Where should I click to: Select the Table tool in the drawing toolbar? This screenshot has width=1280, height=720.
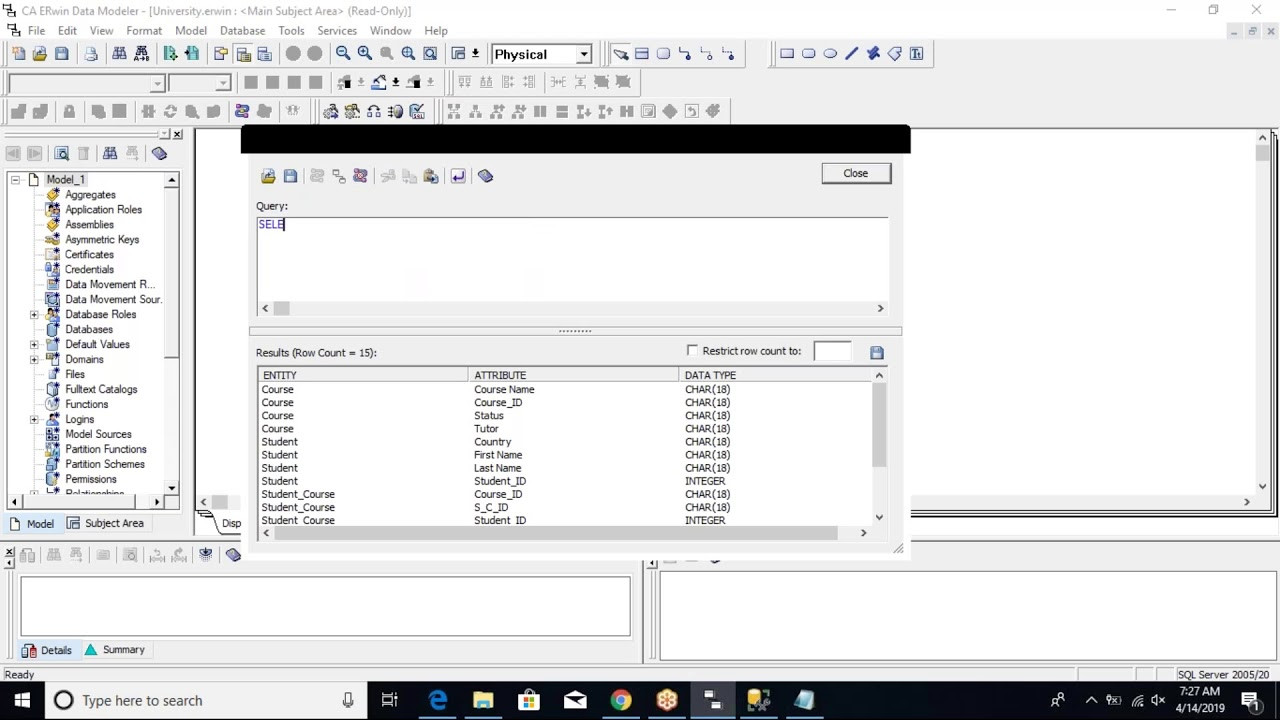(642, 54)
